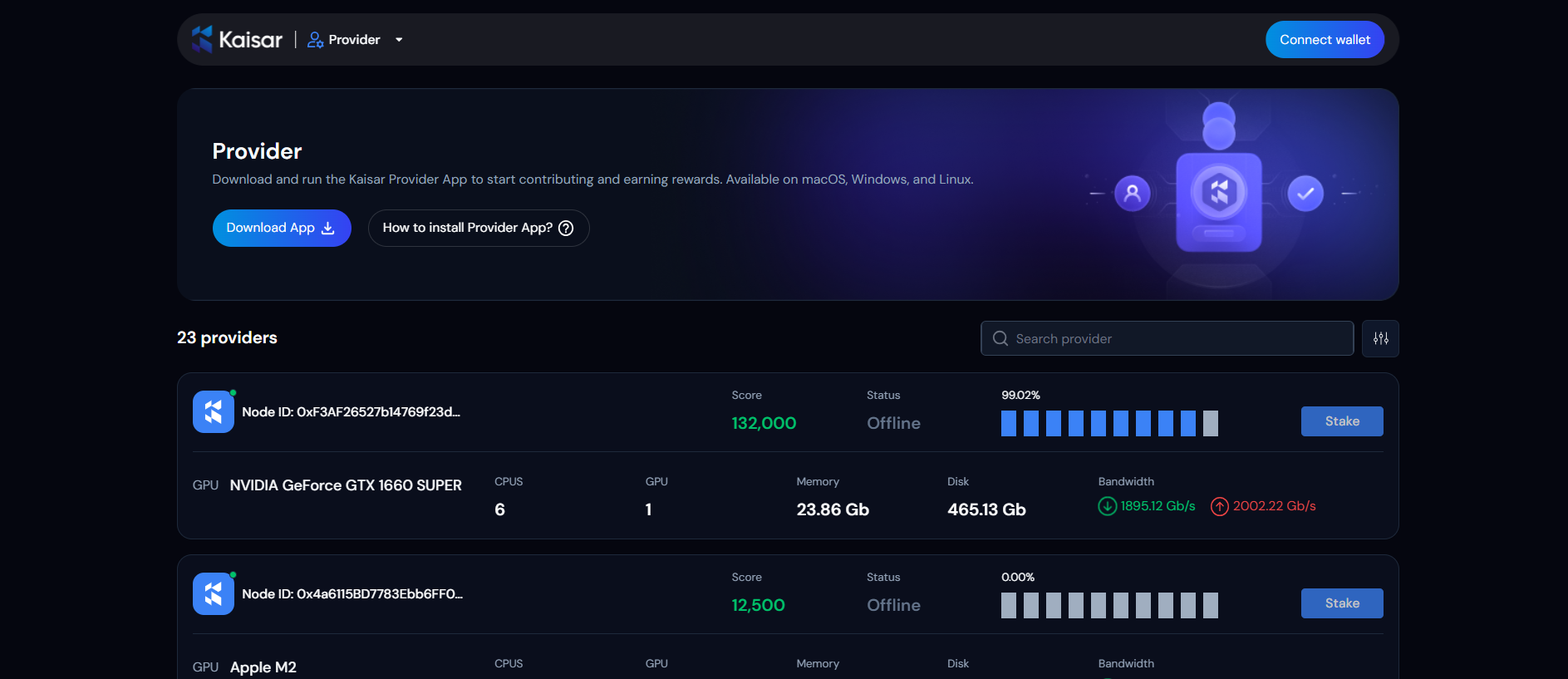Screen dimensions: 1568x679
Task: Click the green download bandwidth arrow icon
Action: (x=1107, y=506)
